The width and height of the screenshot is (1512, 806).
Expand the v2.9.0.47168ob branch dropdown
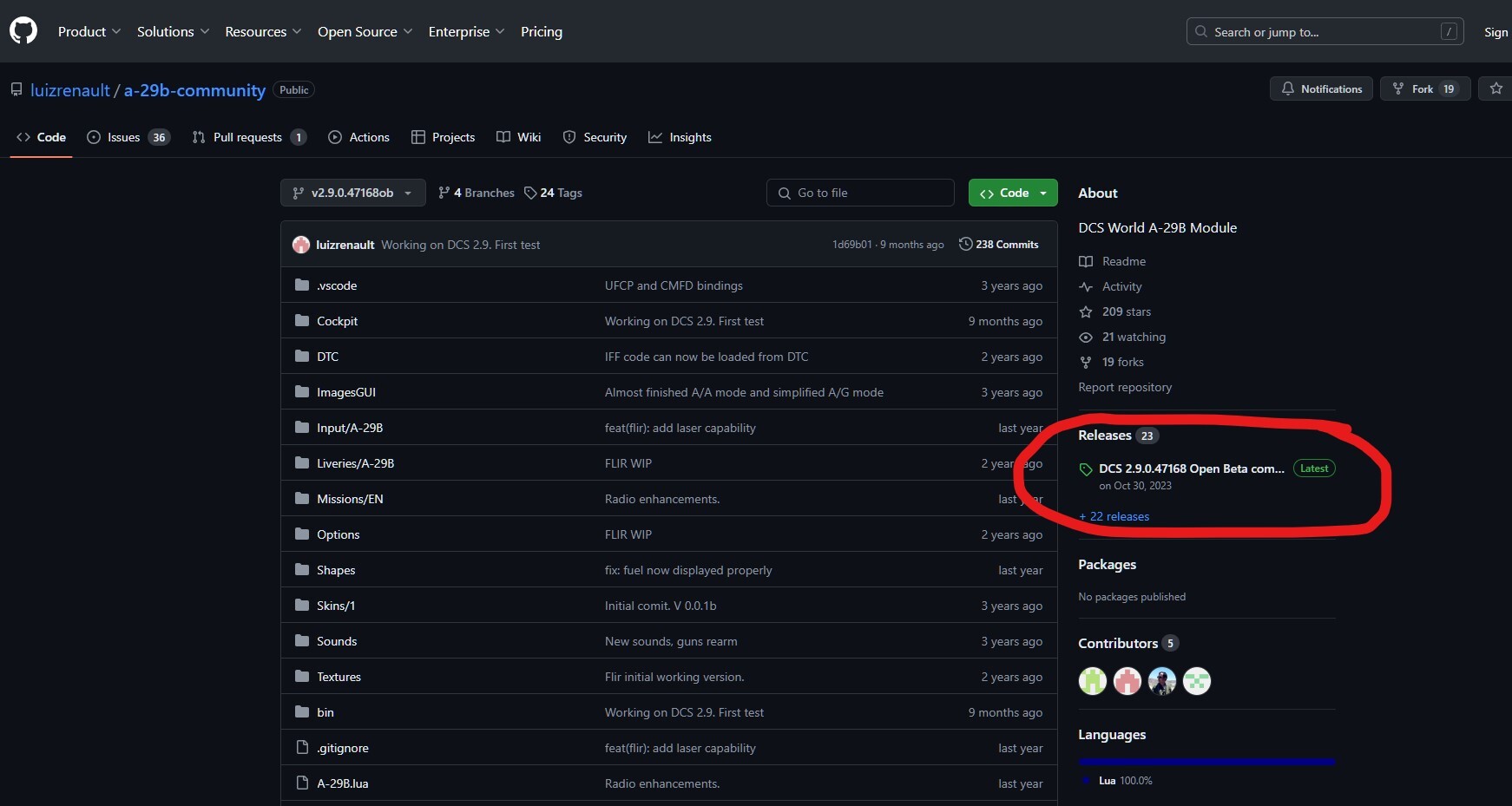[352, 193]
